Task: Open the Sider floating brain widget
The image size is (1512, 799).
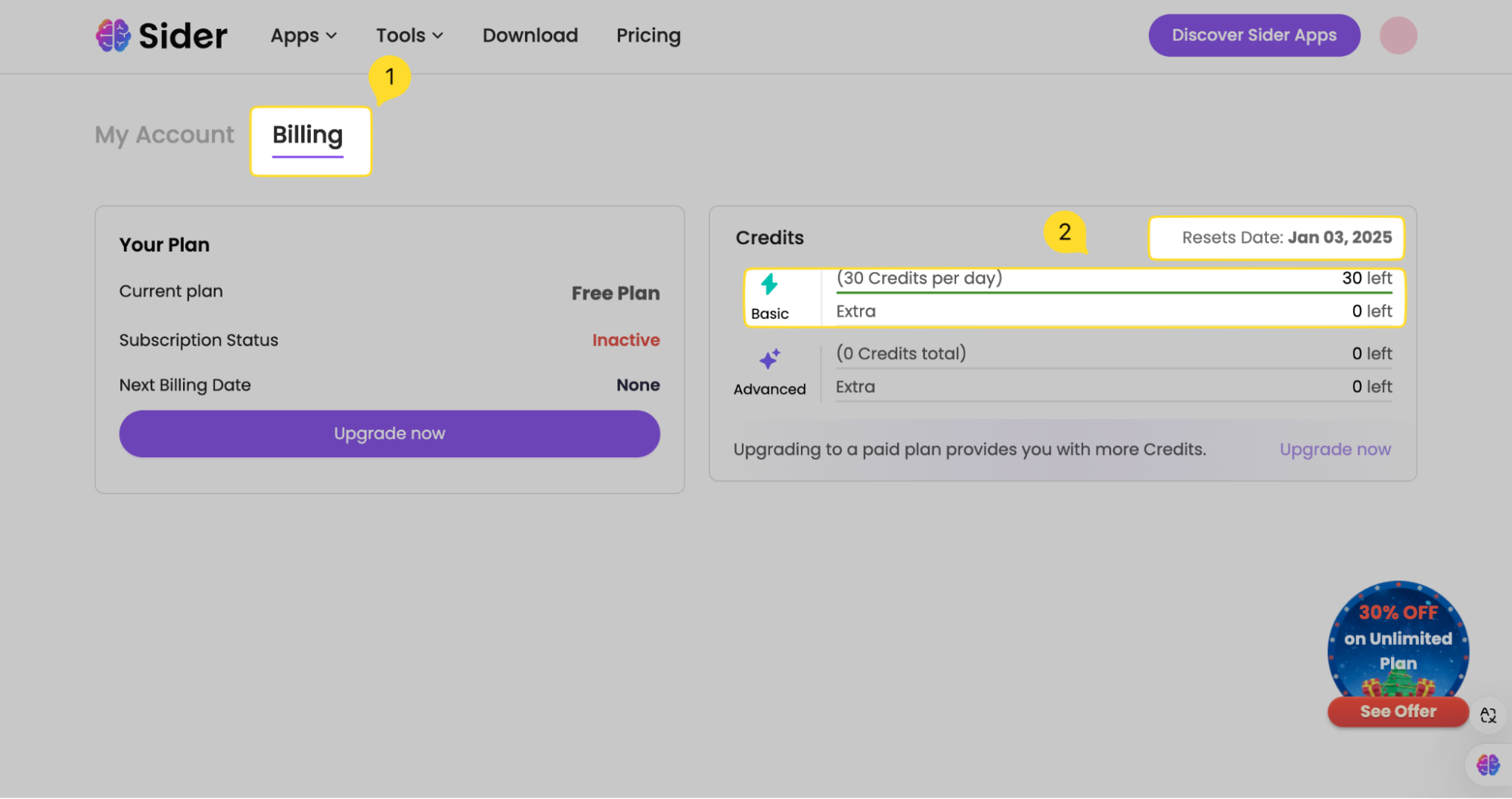Action: [1488, 765]
